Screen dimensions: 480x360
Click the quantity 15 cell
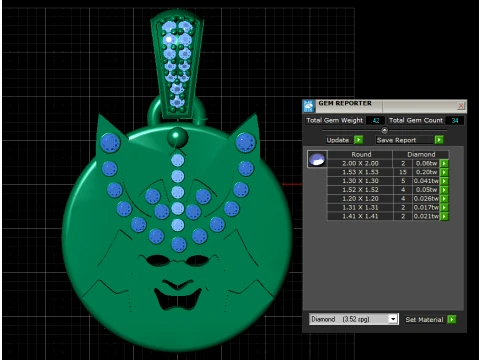point(403,172)
